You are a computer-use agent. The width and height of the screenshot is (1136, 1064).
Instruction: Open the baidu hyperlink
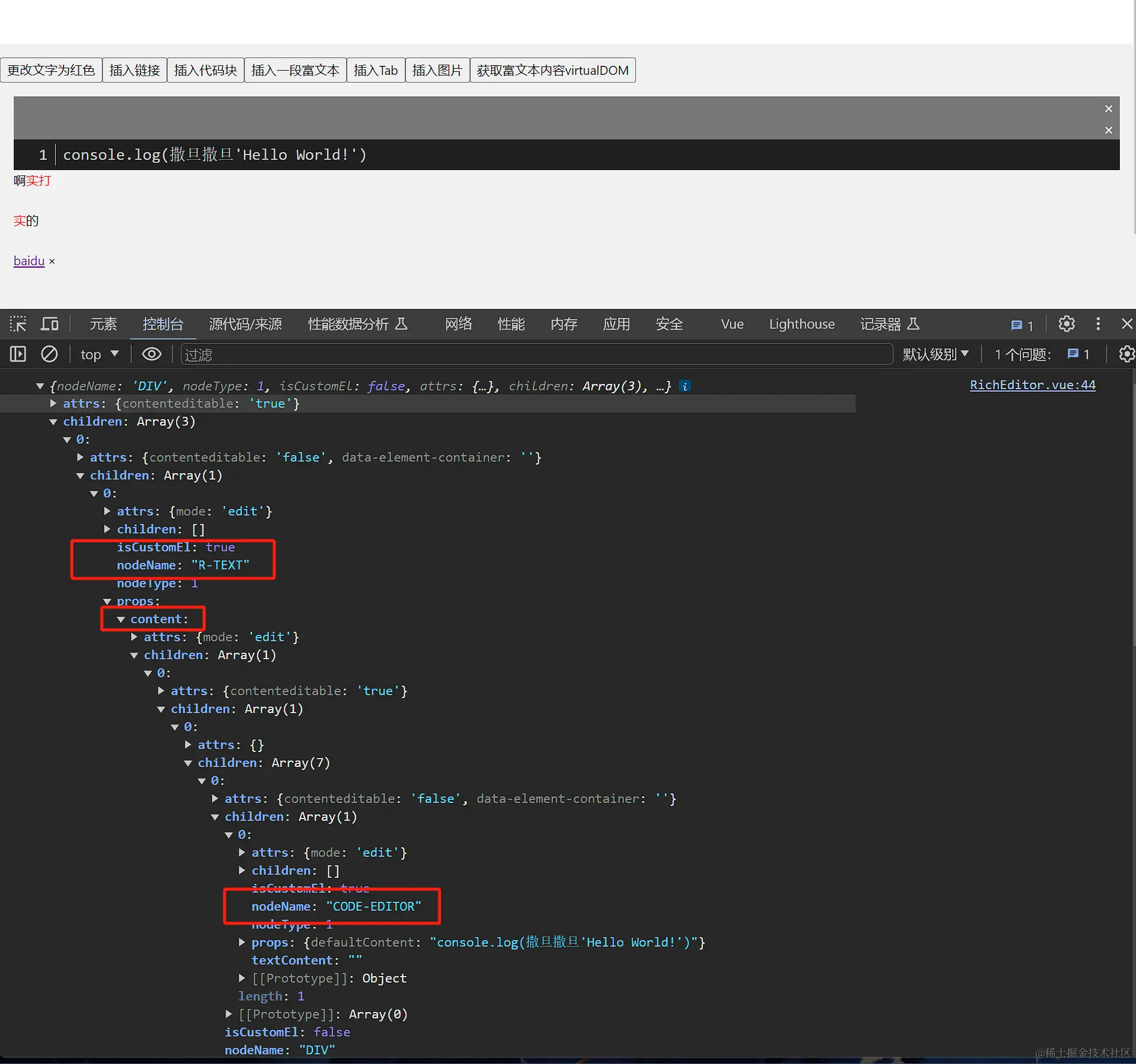pyautogui.click(x=29, y=261)
